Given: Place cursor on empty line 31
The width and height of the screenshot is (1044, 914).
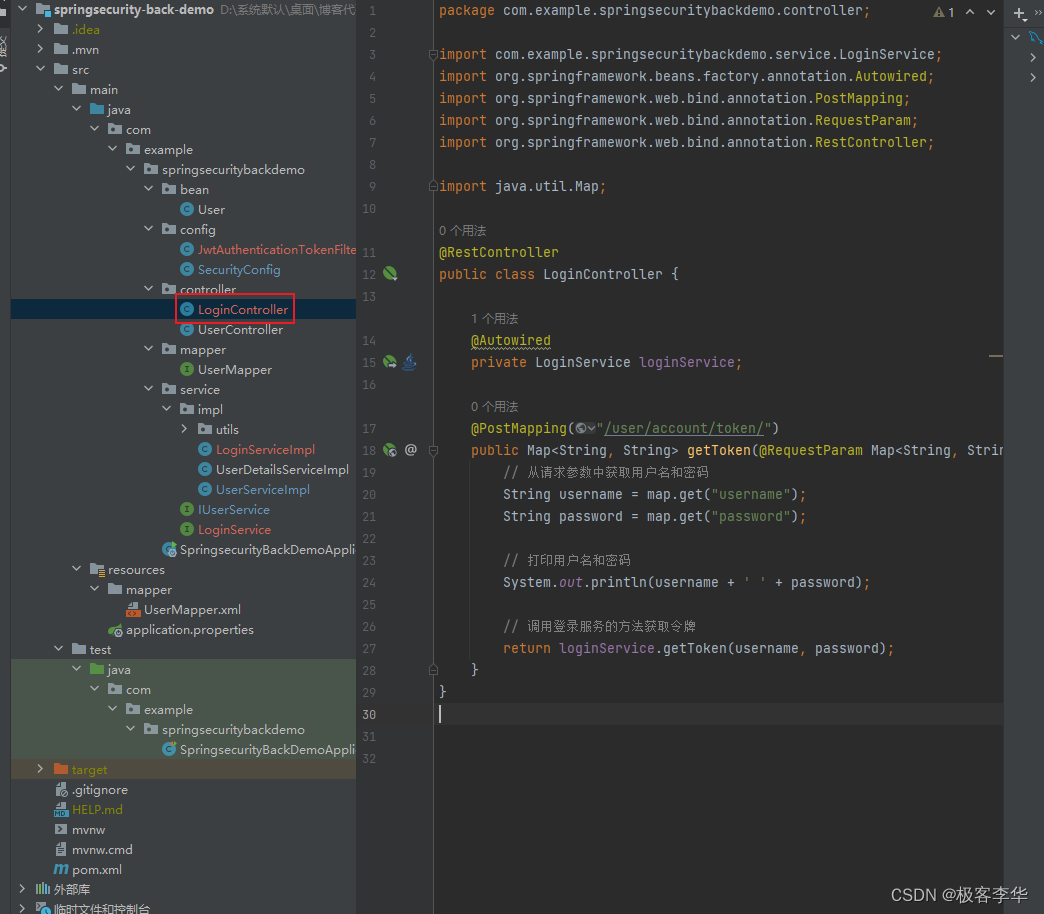Looking at the screenshot, I should pyautogui.click(x=719, y=736).
